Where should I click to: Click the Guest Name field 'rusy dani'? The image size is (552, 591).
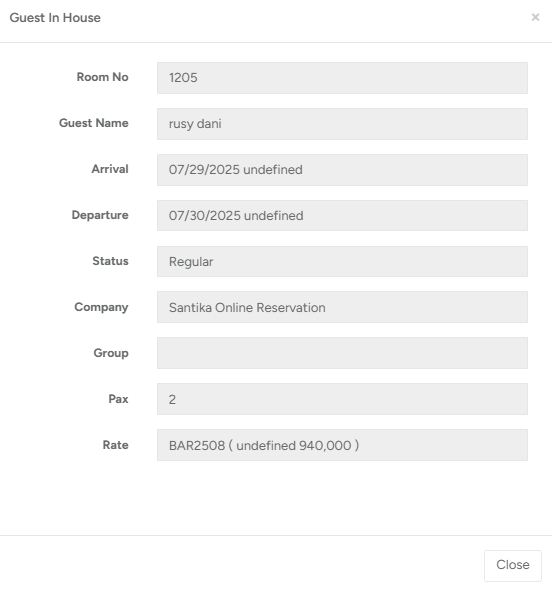point(342,124)
